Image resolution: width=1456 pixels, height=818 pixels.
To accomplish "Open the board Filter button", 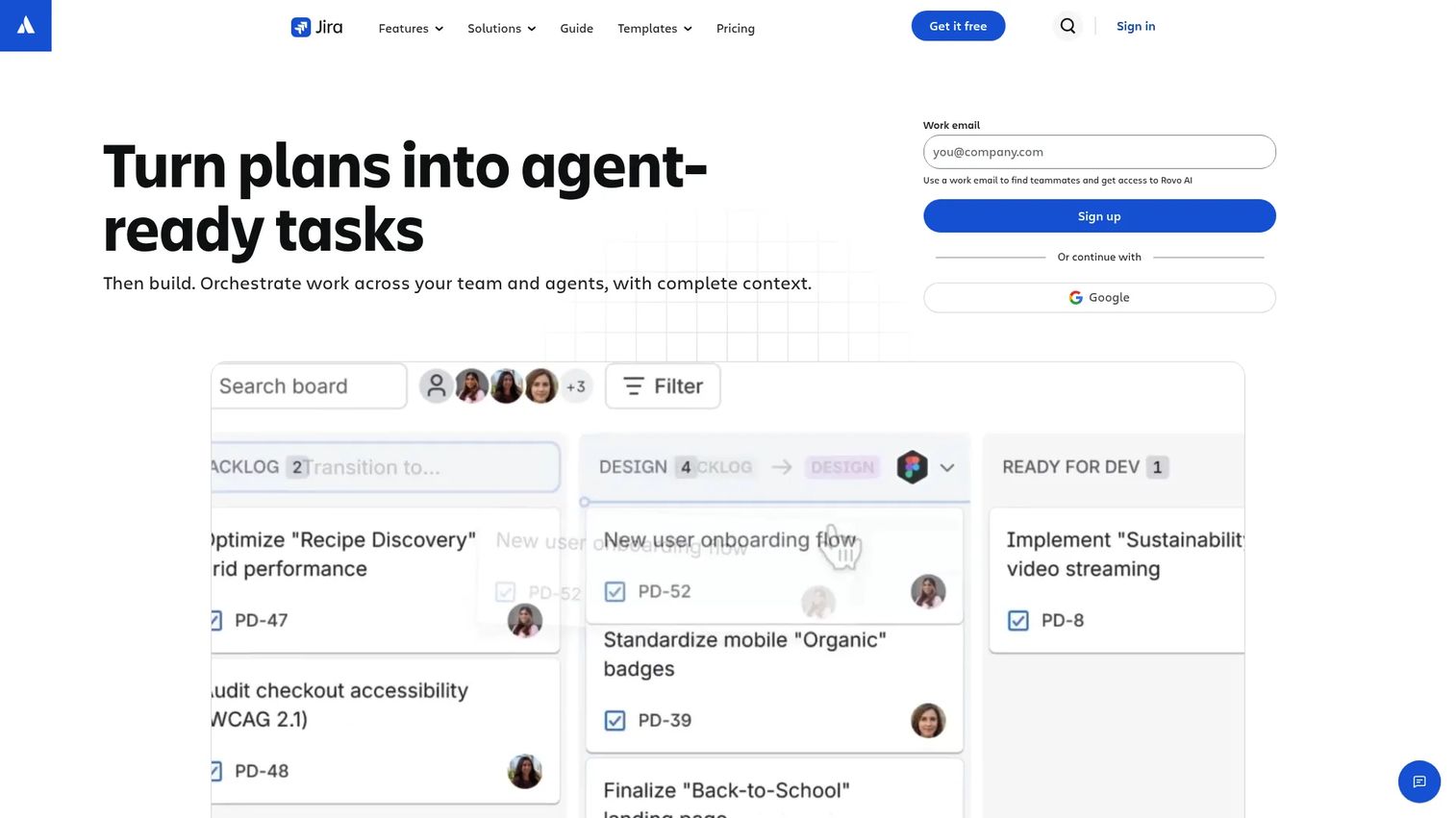I will tap(663, 386).
